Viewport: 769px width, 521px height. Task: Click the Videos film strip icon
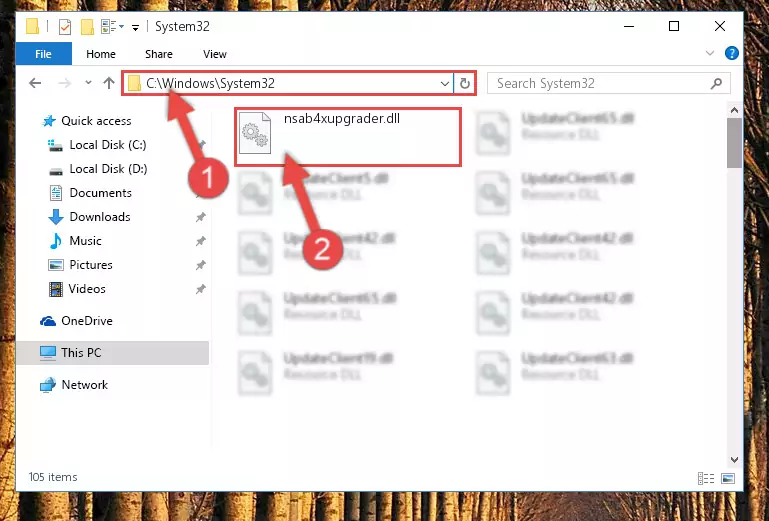tap(56, 289)
